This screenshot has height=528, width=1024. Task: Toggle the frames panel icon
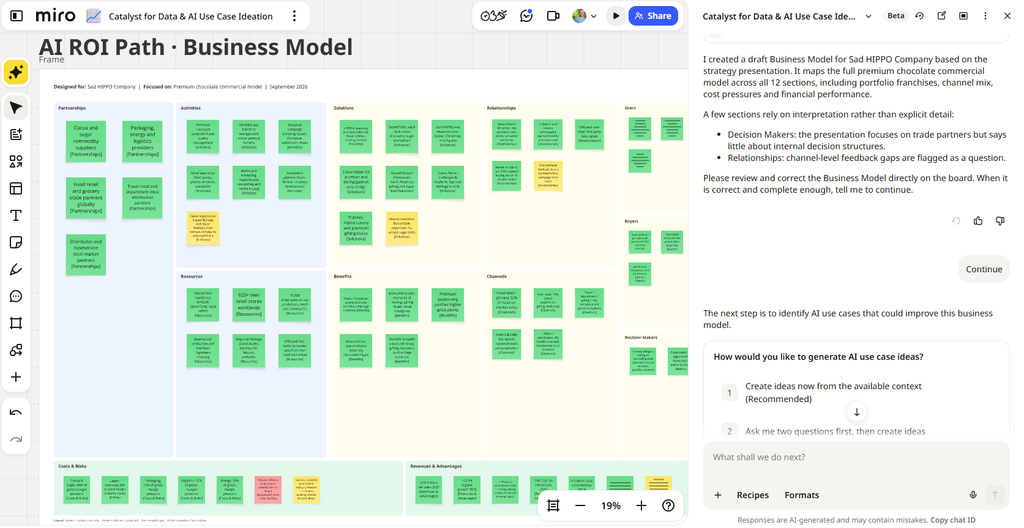click(553, 506)
